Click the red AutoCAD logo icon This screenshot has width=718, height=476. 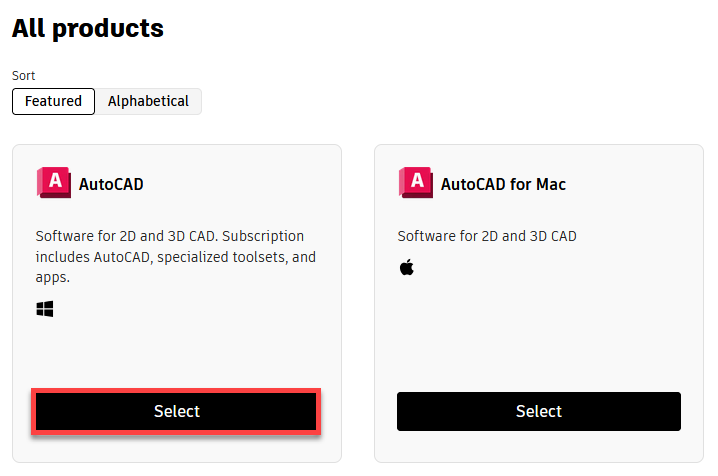[54, 183]
